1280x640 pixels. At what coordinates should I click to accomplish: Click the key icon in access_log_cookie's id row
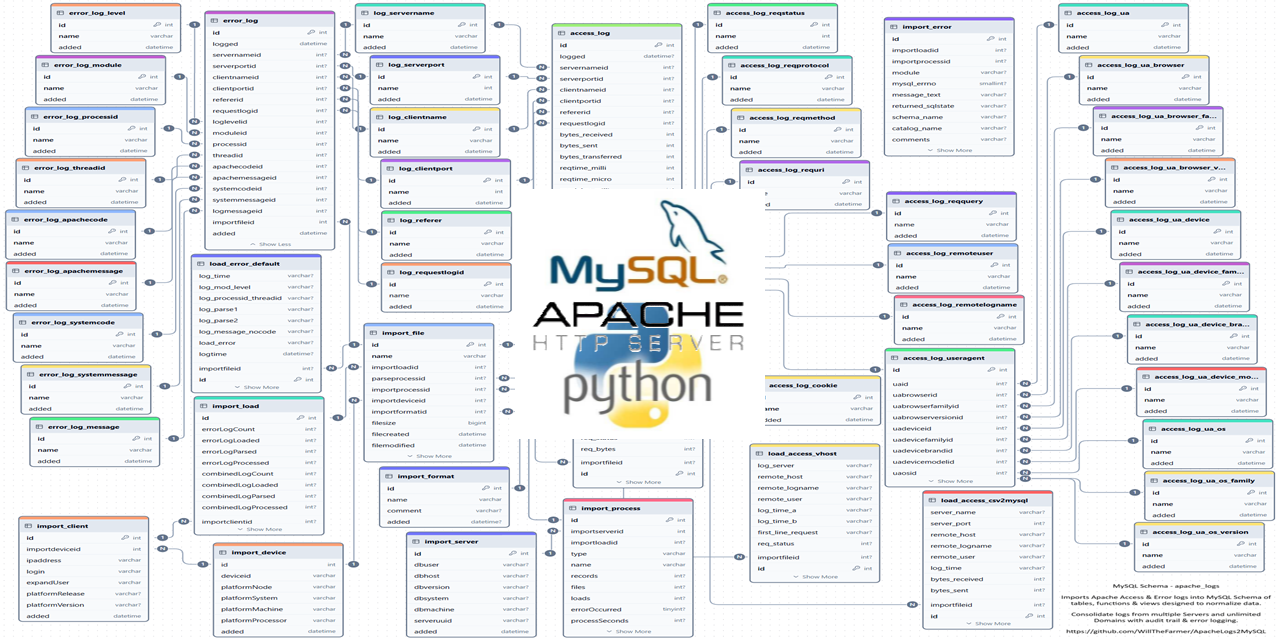(857, 397)
